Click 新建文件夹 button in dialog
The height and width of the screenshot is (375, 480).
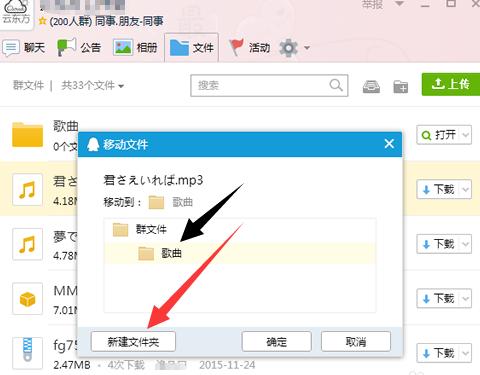click(133, 342)
